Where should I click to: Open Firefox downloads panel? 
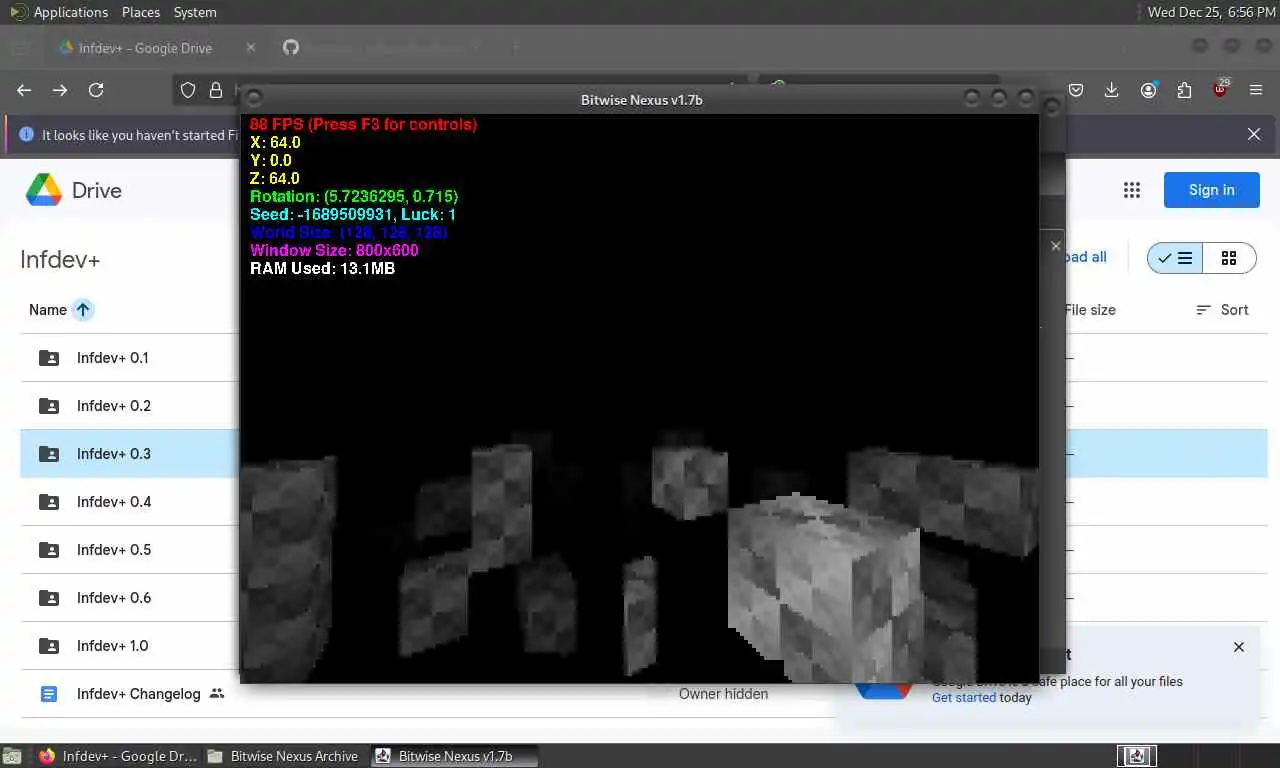[1111, 90]
